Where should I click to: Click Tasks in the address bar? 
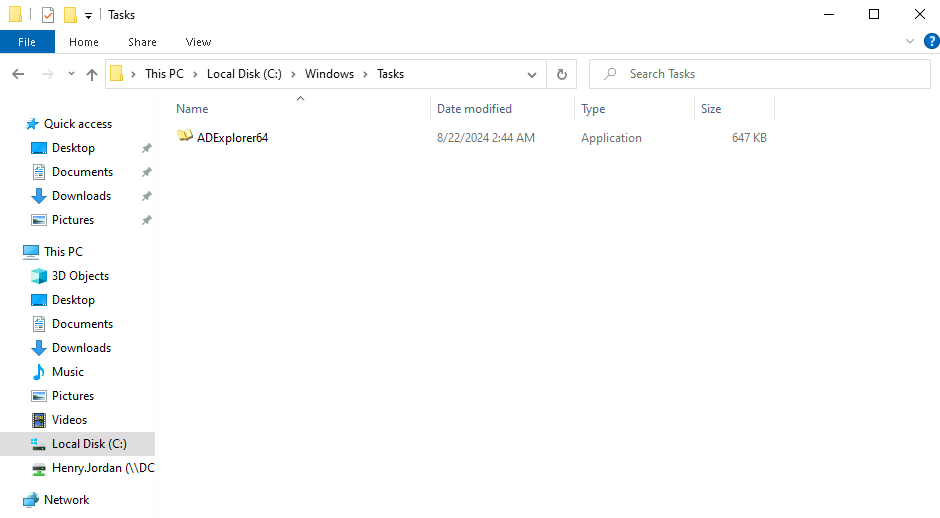390,74
